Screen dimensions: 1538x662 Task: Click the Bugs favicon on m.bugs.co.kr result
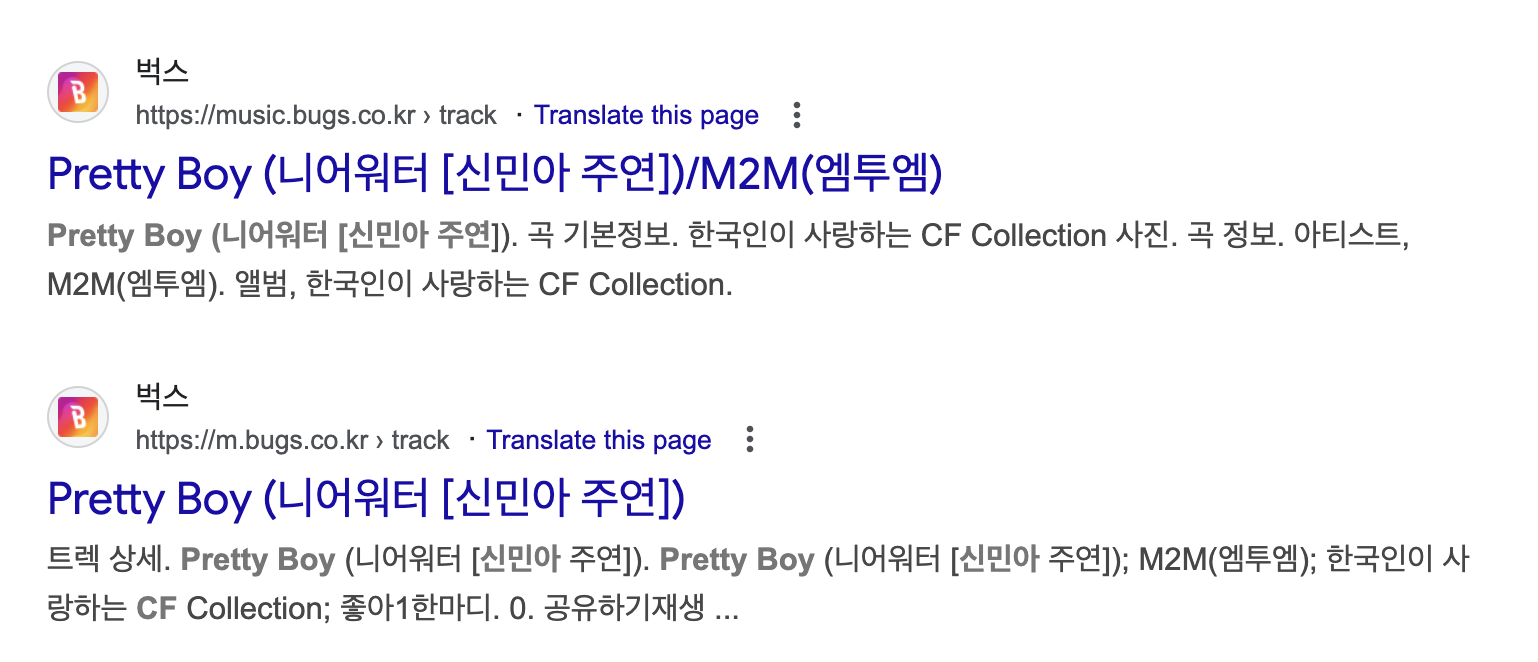(x=78, y=417)
